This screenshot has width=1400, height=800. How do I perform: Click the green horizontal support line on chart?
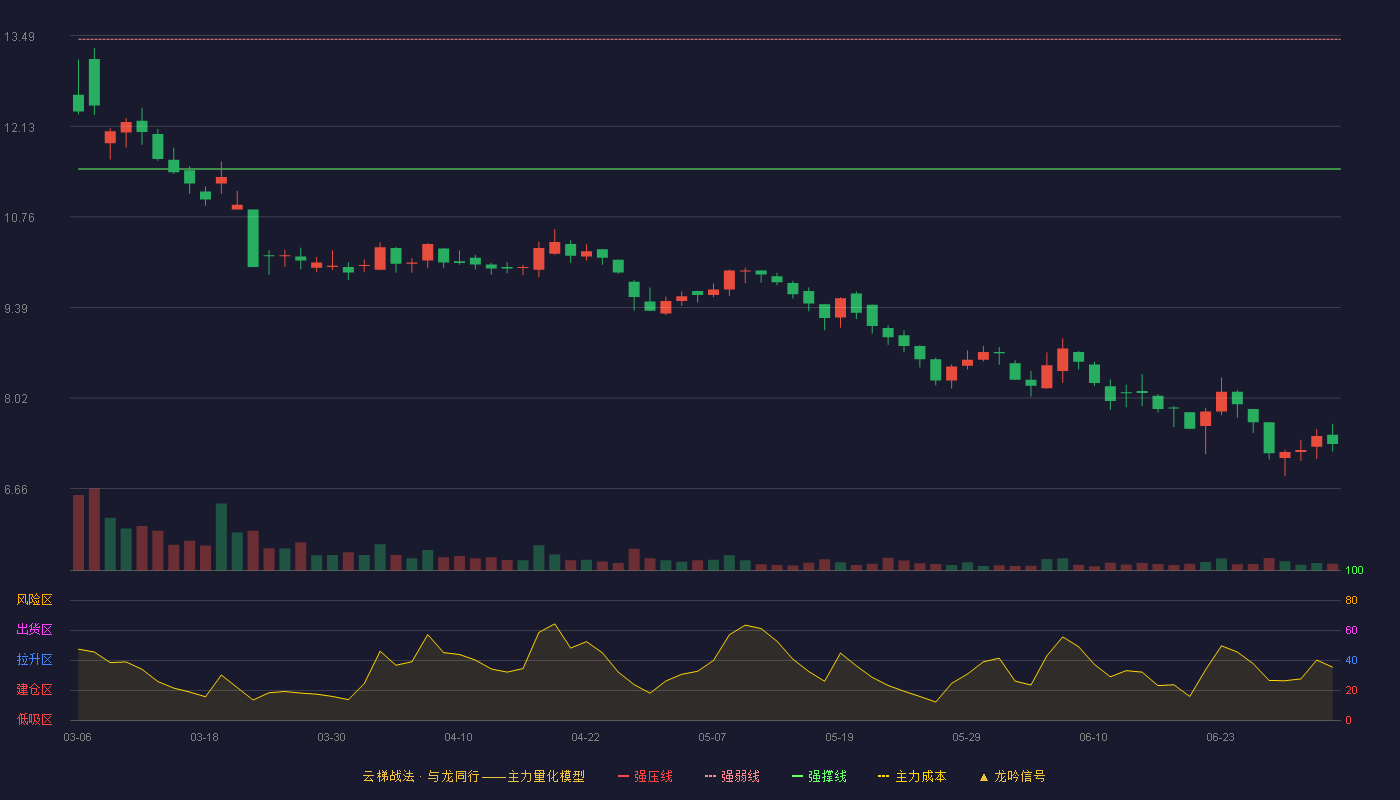[709, 169]
